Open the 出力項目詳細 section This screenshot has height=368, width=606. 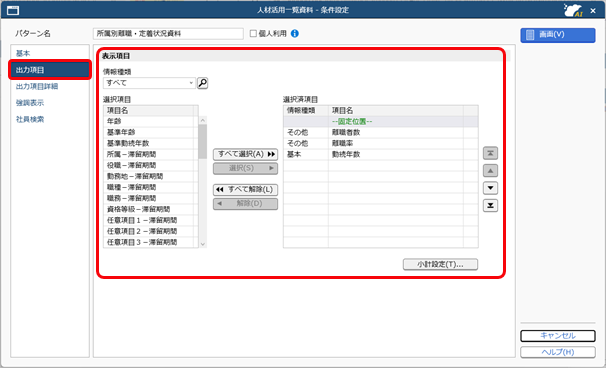[x=37, y=87]
